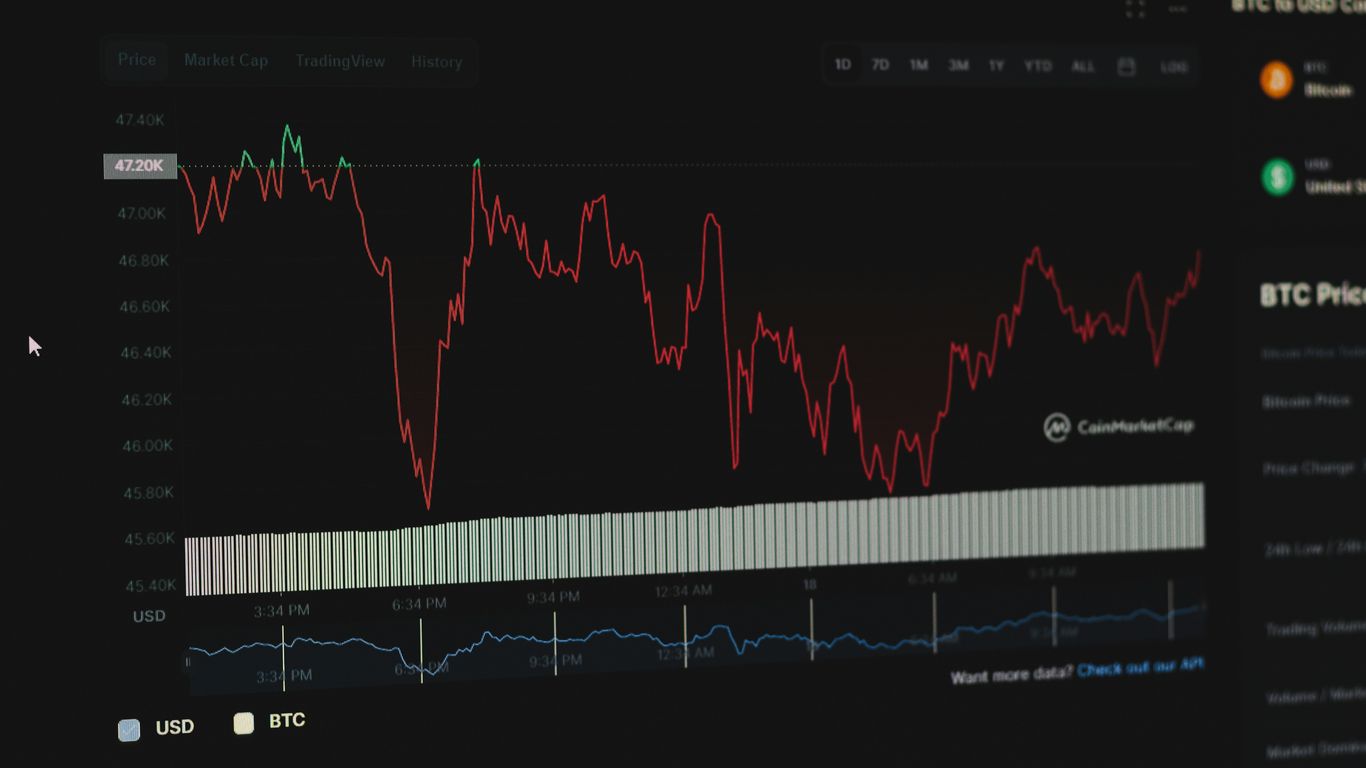Open the TradingView tab
Viewport: 1366px width, 768px height.
[340, 61]
